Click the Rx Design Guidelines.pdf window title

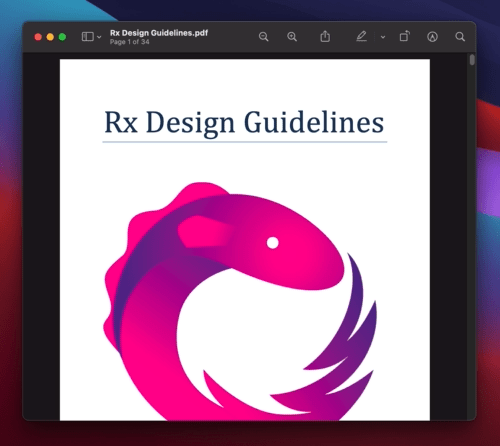(x=159, y=33)
